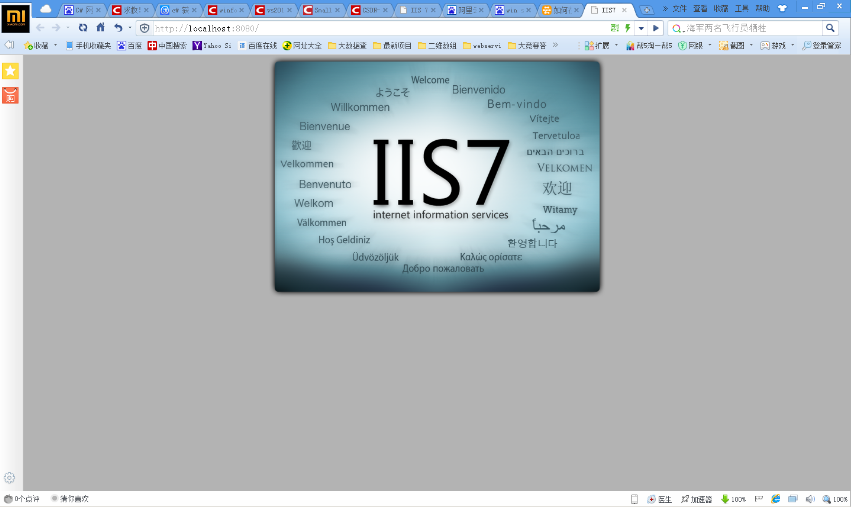
Task: Open the yellow star favorites sidebar icon
Action: pos(10,71)
